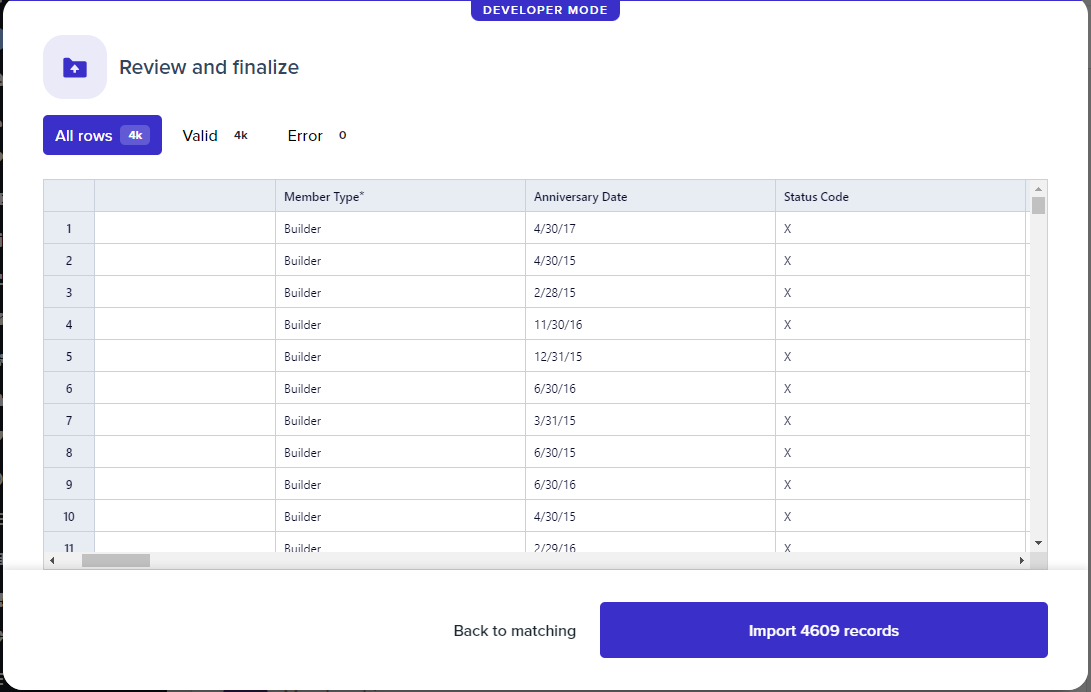The height and width of the screenshot is (692, 1091).
Task: Open the Error rows tab
Action: 317,135
